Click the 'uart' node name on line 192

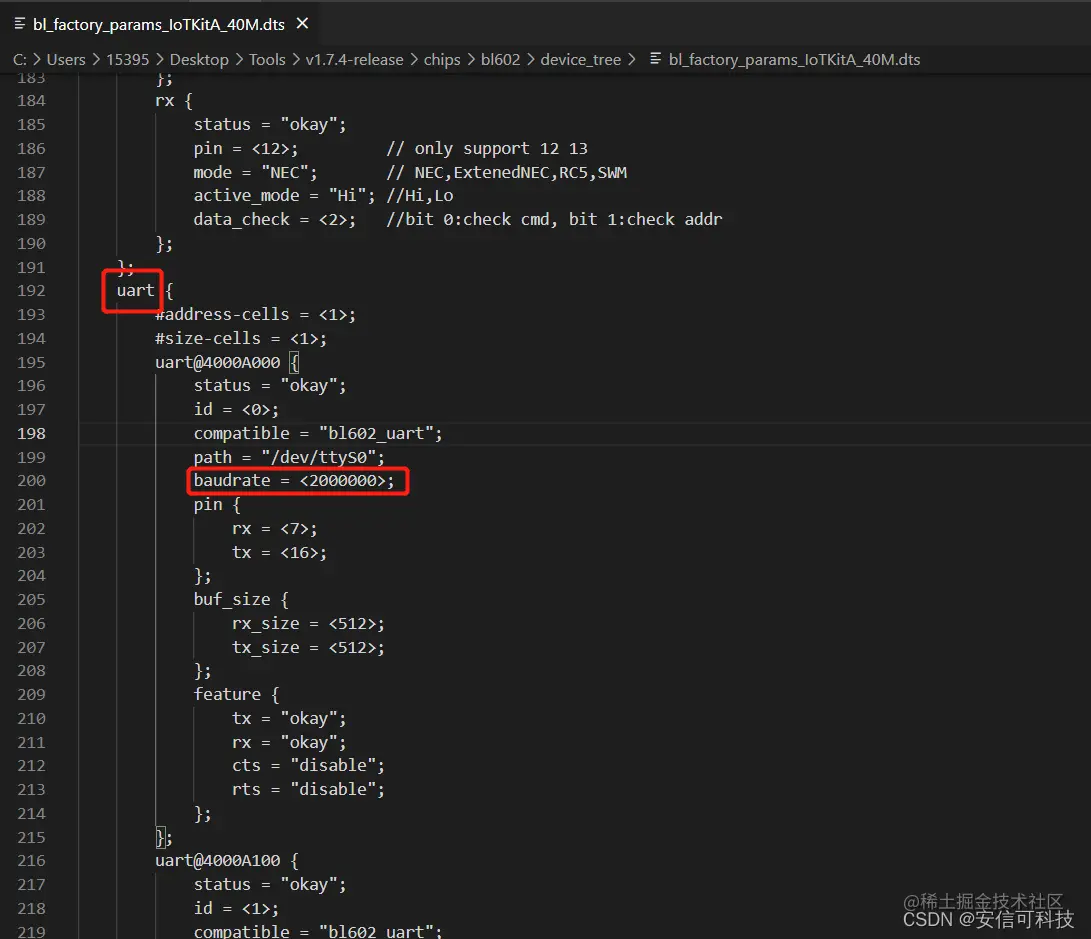135,291
